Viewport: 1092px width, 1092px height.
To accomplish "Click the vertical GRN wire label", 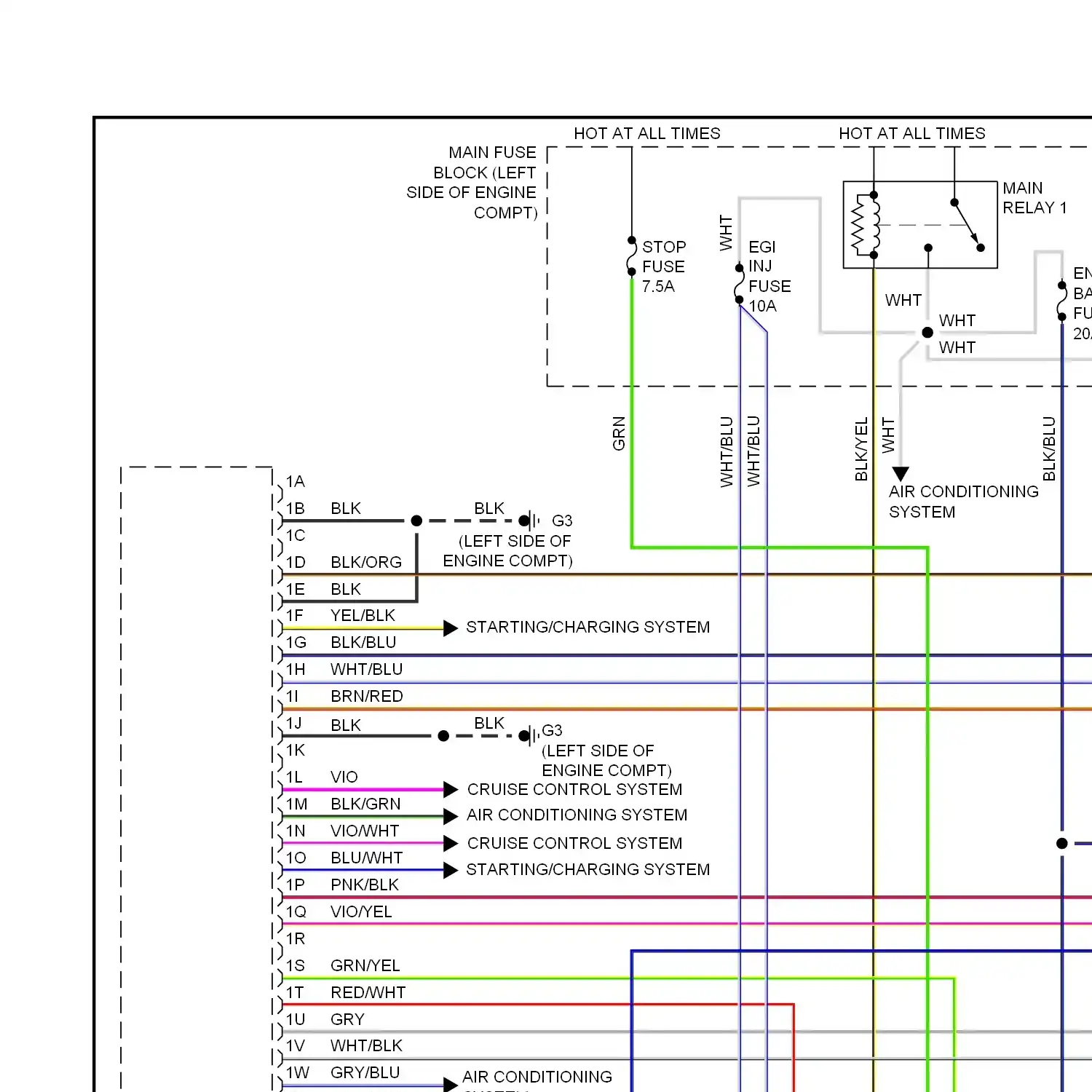I will tap(619, 433).
